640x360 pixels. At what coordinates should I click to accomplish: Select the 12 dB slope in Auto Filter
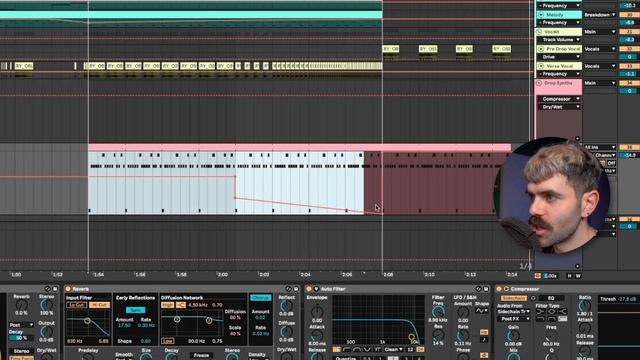[410, 349]
